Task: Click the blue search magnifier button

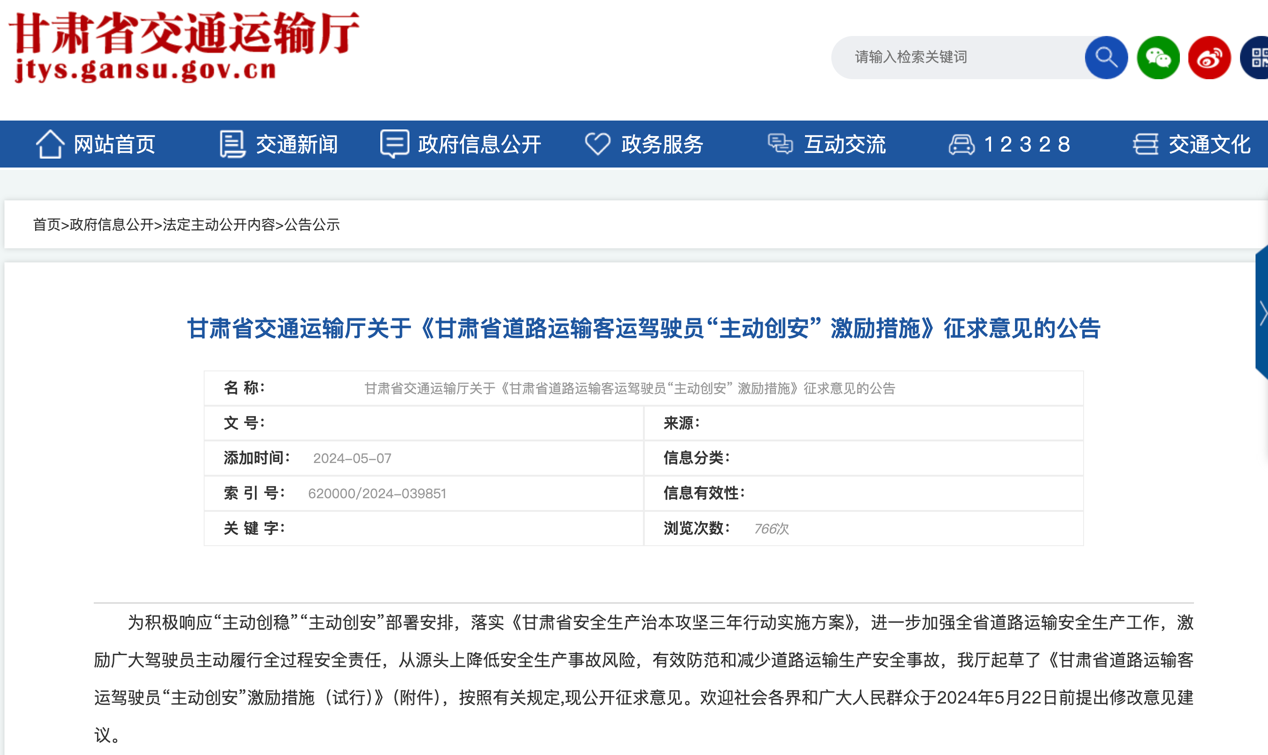Action: pos(1106,57)
